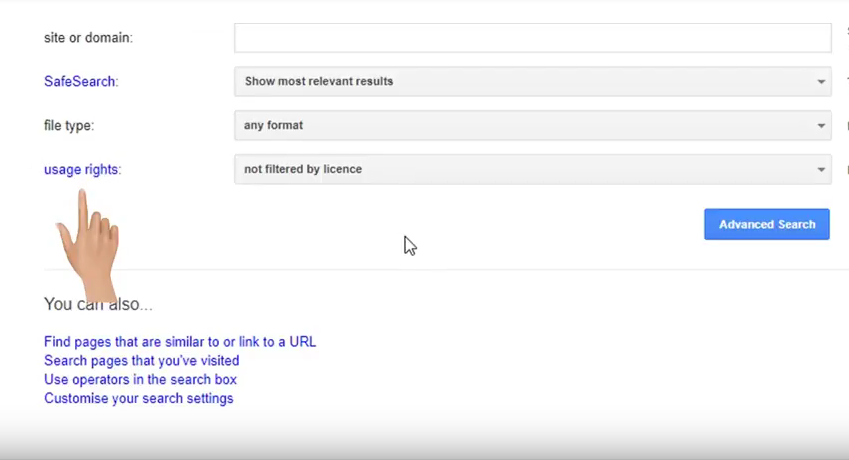The width and height of the screenshot is (849, 460).
Task: Follow 'Use operators in the search box' link
Action: click(x=140, y=380)
